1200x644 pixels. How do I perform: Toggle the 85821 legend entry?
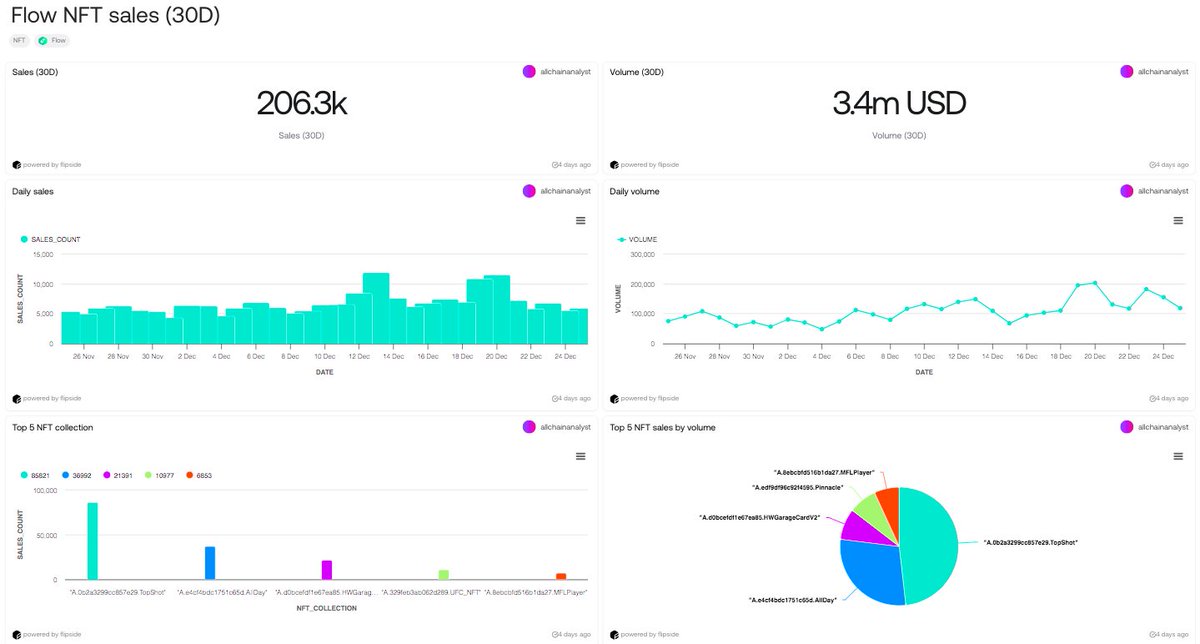click(x=36, y=475)
